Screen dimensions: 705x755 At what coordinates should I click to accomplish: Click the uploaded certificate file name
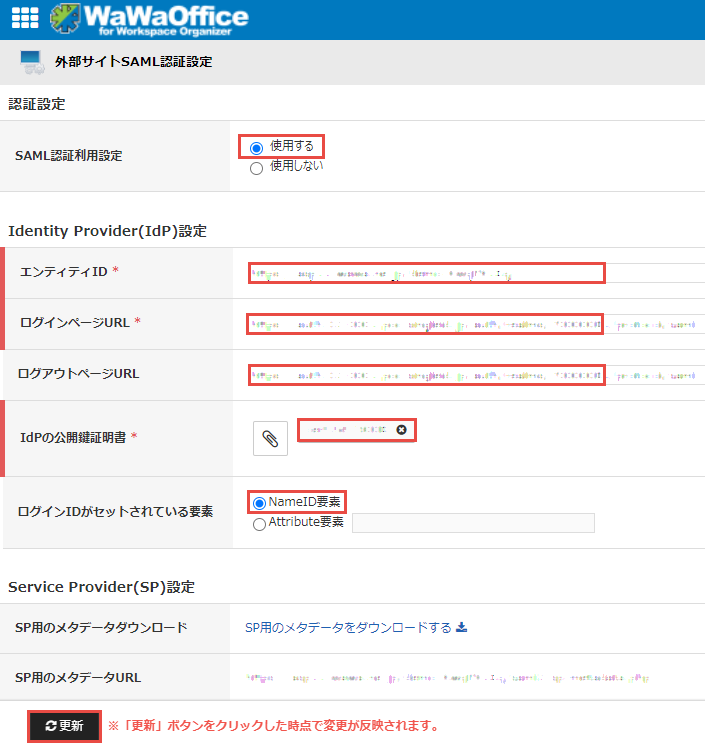coord(346,430)
